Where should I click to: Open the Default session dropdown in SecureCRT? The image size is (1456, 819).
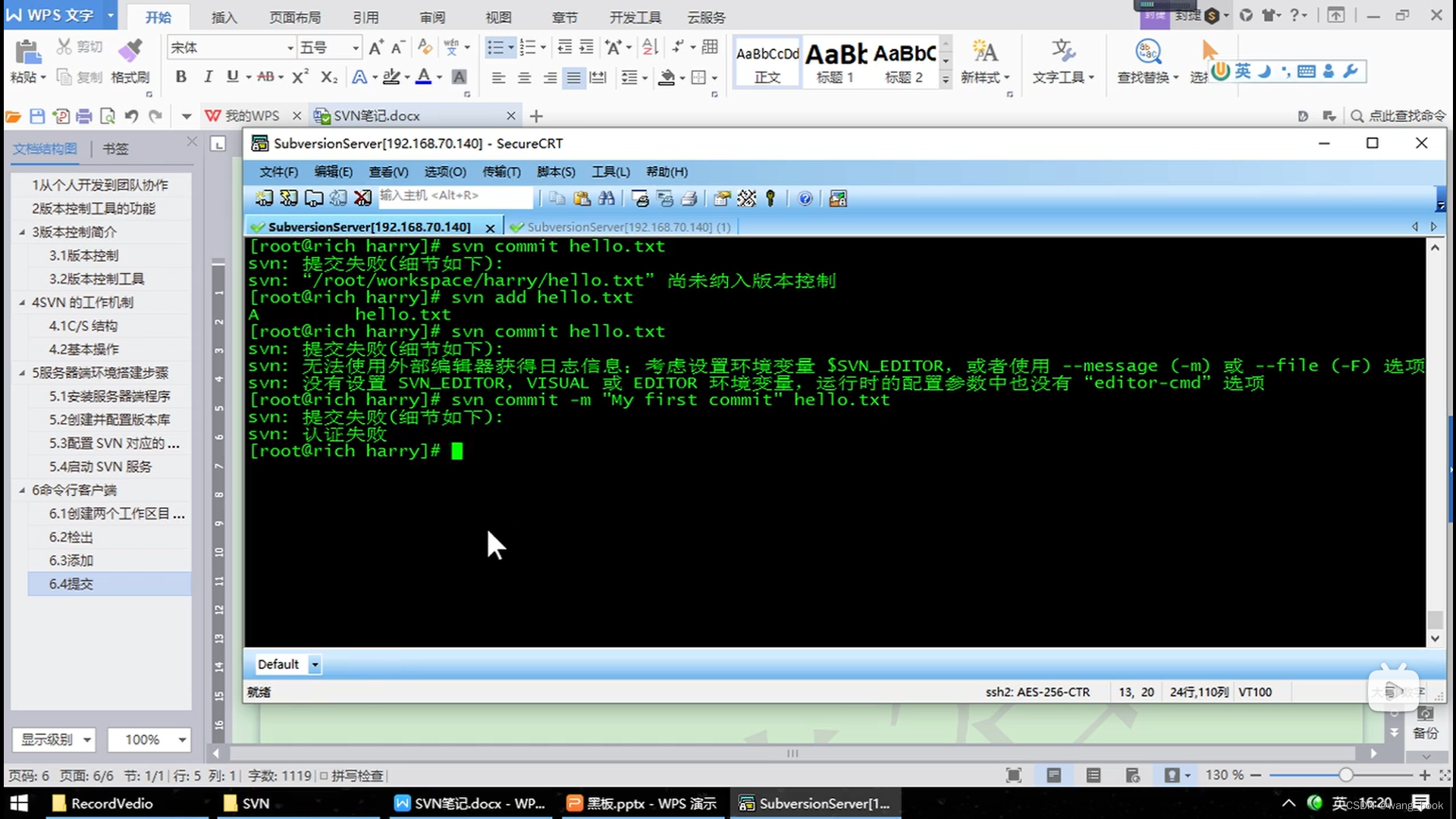pyautogui.click(x=315, y=664)
